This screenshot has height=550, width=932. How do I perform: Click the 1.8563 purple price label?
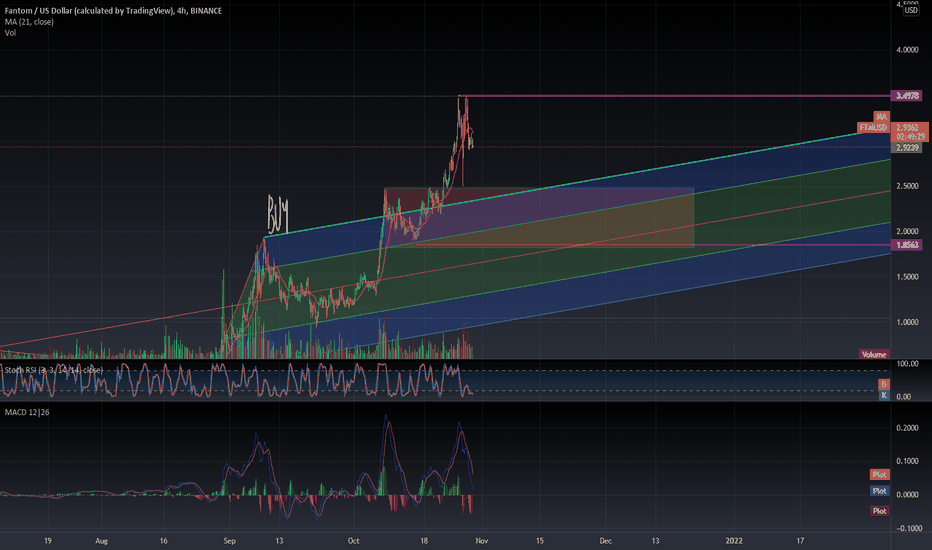906,245
